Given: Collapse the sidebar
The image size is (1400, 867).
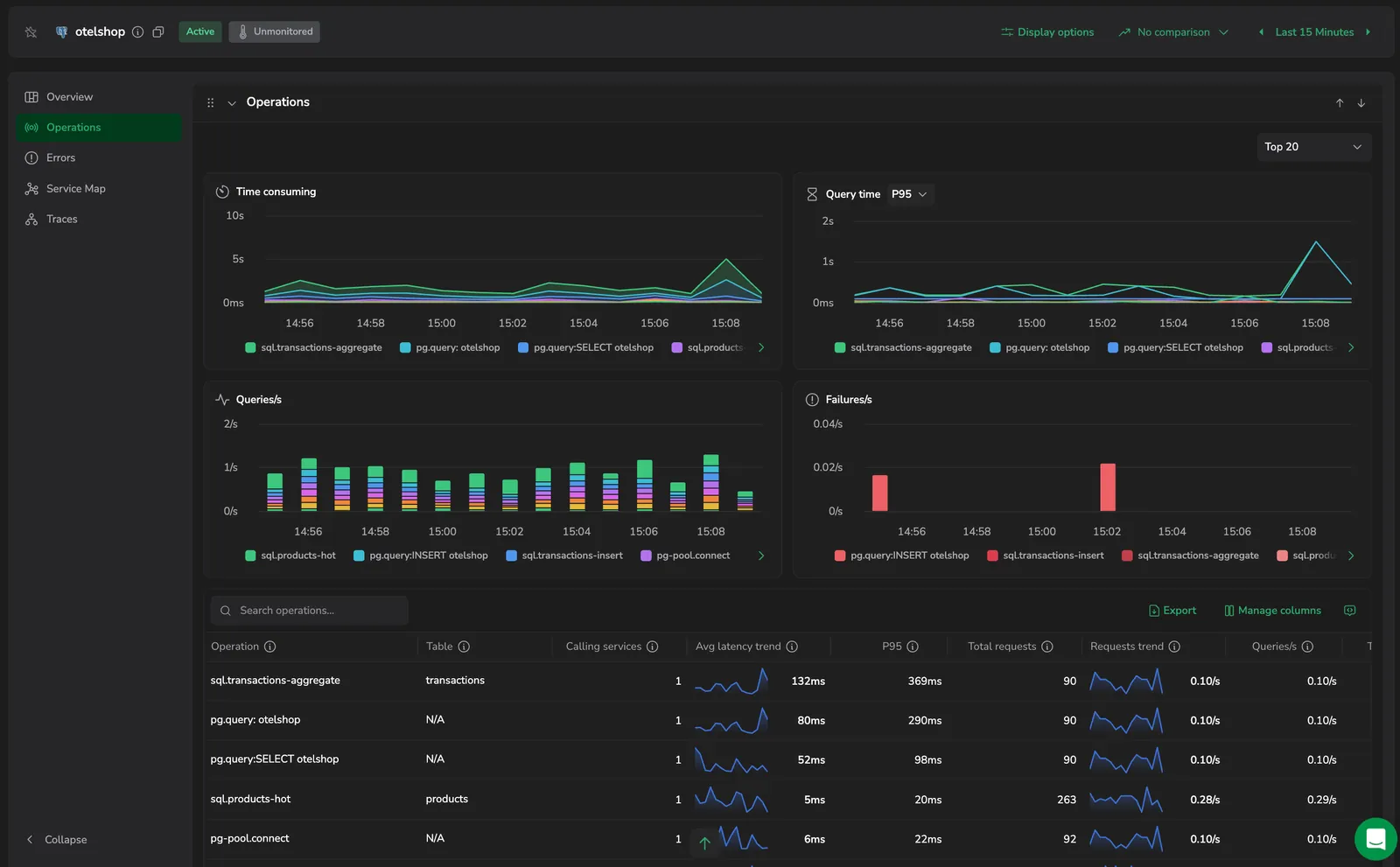Looking at the screenshot, I should [57, 840].
